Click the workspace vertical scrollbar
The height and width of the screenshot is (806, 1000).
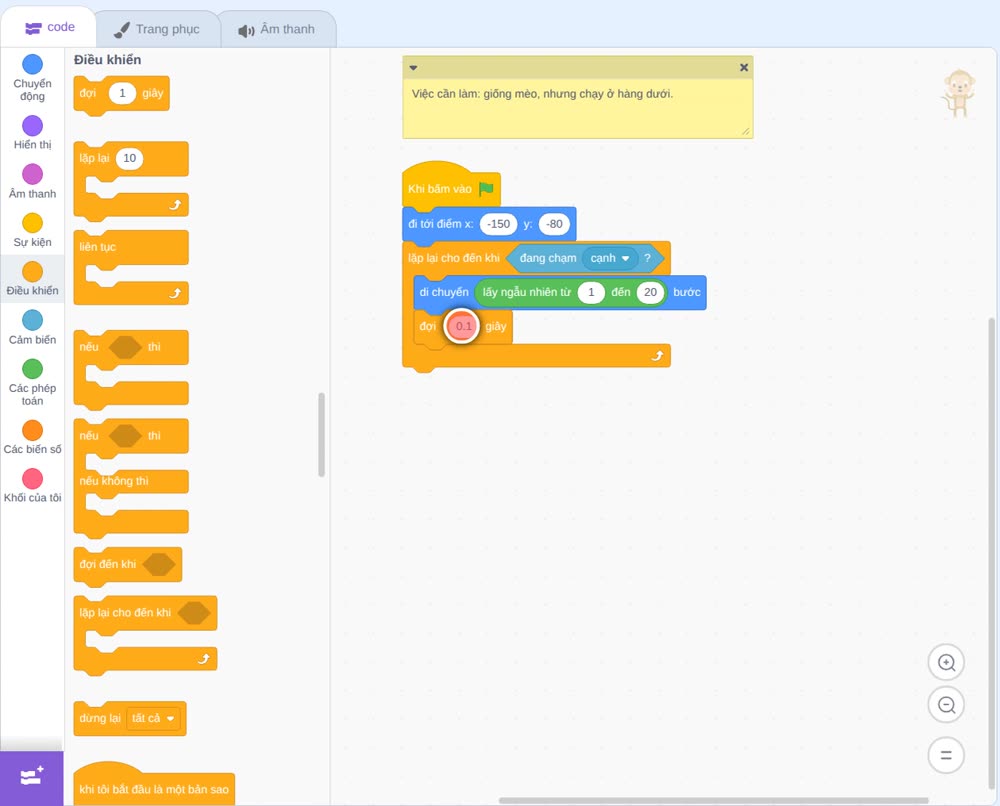tap(992, 553)
